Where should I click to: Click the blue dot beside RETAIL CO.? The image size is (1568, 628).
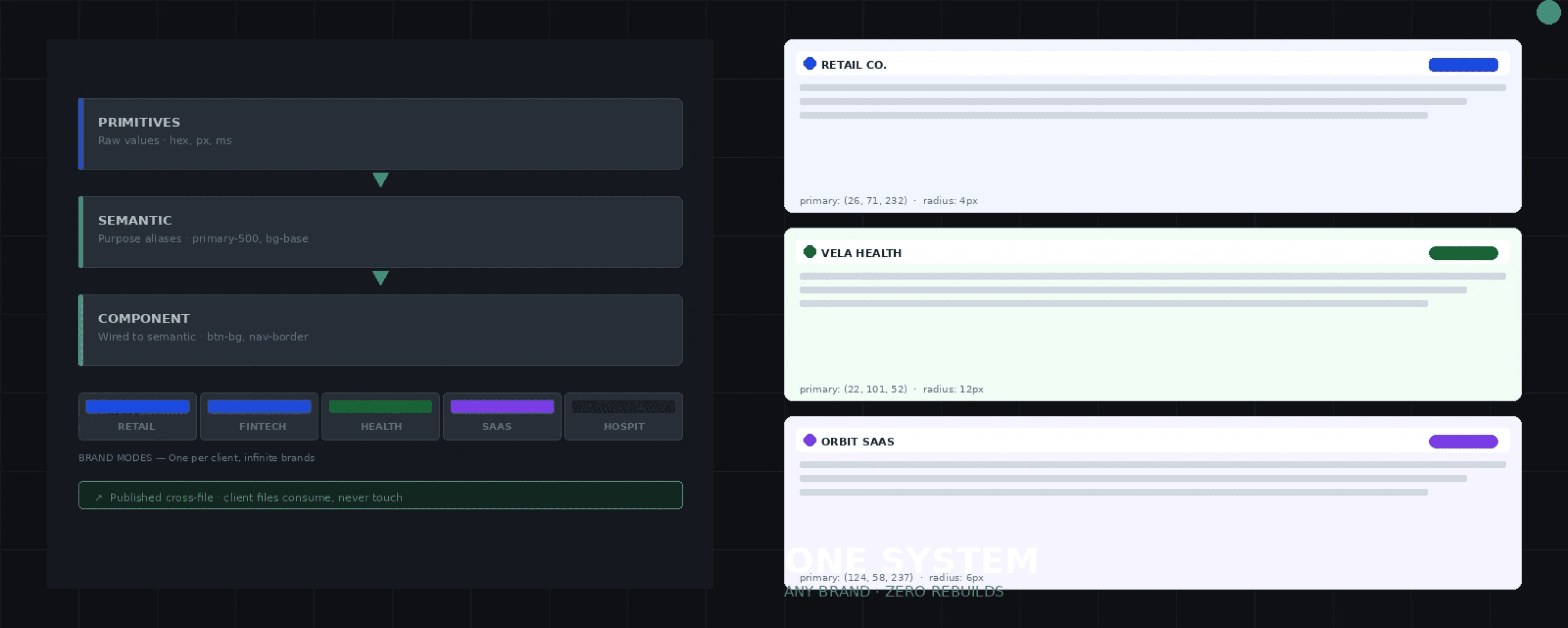pyautogui.click(x=810, y=63)
